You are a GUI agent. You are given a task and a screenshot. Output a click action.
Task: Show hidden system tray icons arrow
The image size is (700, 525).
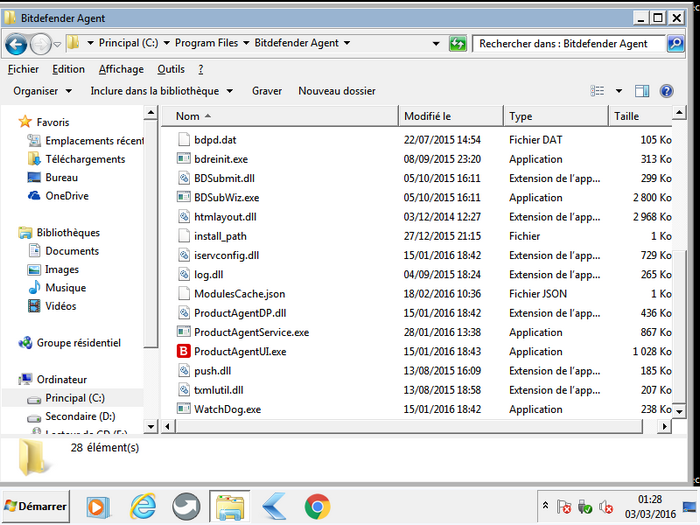[x=545, y=505]
